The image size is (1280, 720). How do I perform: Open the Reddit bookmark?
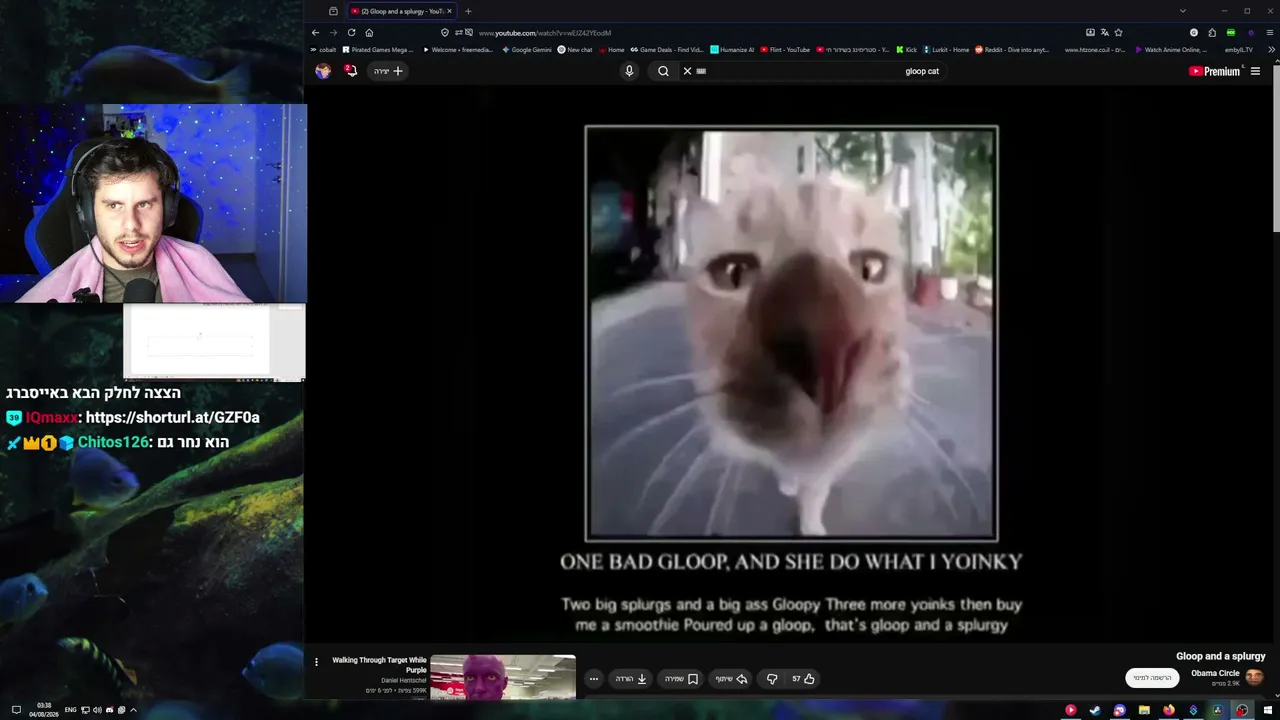point(1012,49)
